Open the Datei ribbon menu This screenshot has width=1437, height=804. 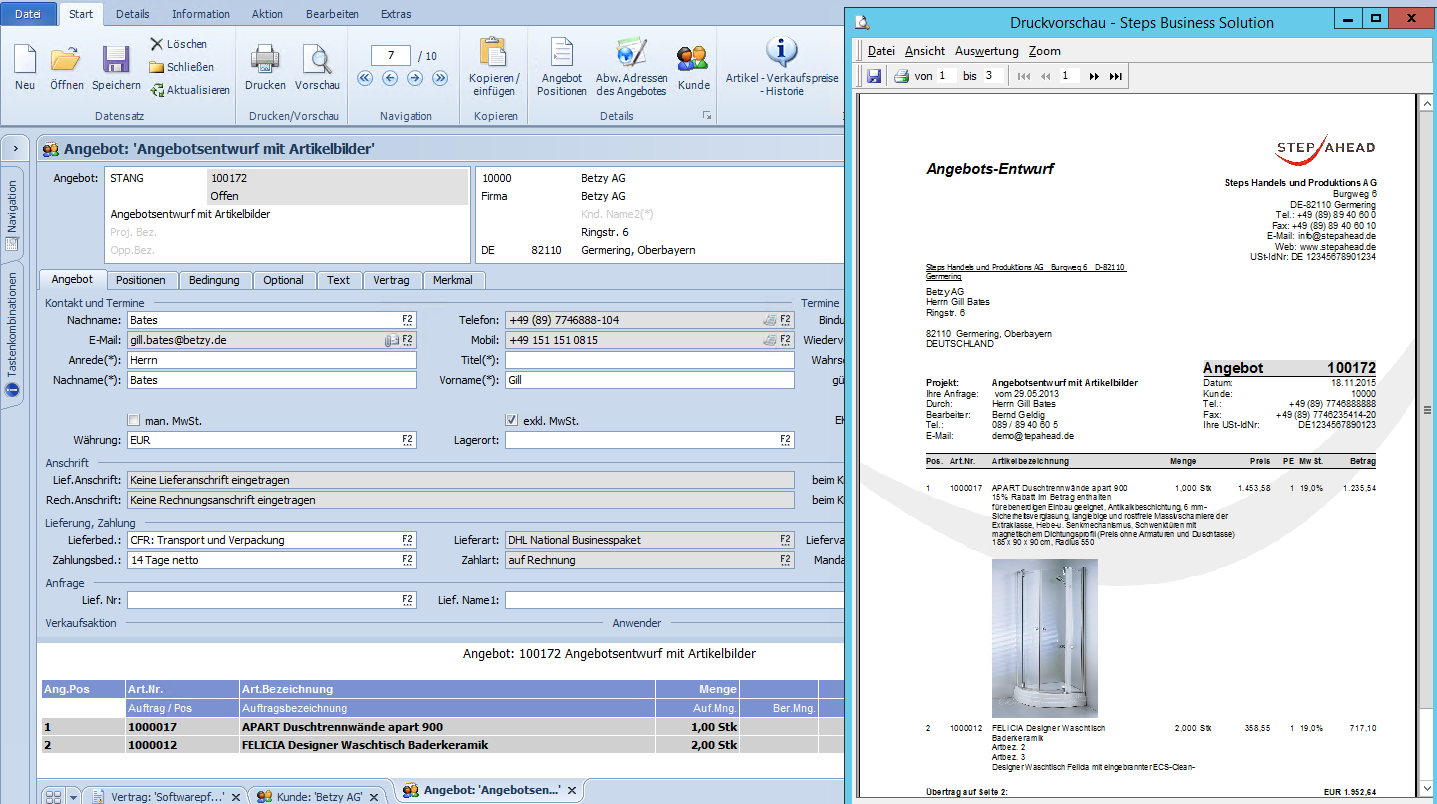(x=28, y=14)
